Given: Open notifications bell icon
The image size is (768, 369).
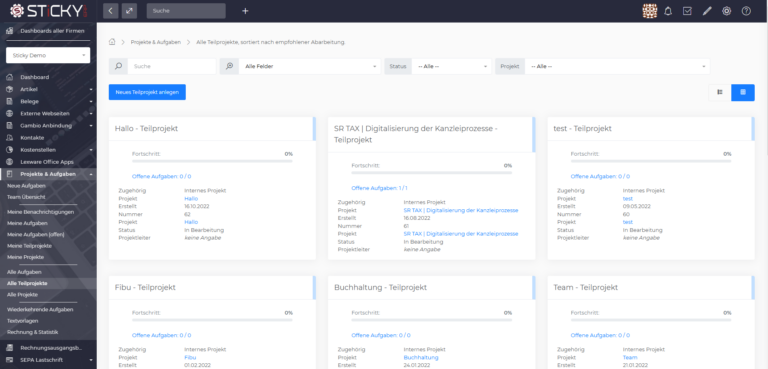Looking at the screenshot, I should click(668, 11).
